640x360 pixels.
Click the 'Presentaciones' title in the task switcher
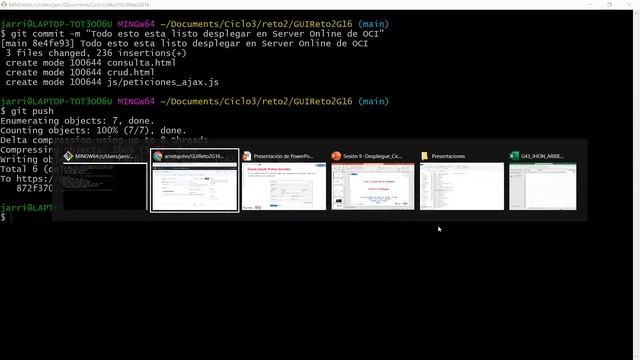(448, 156)
